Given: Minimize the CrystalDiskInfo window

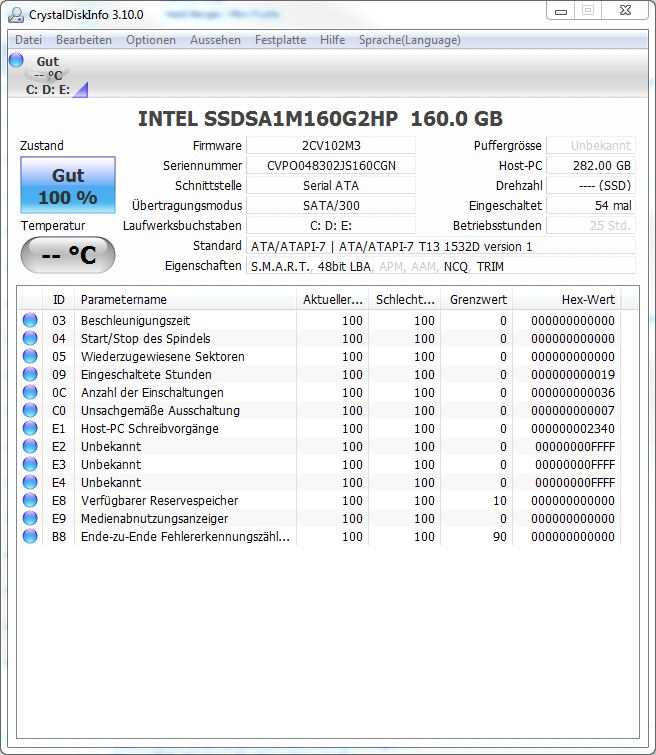Looking at the screenshot, I should pos(561,11).
